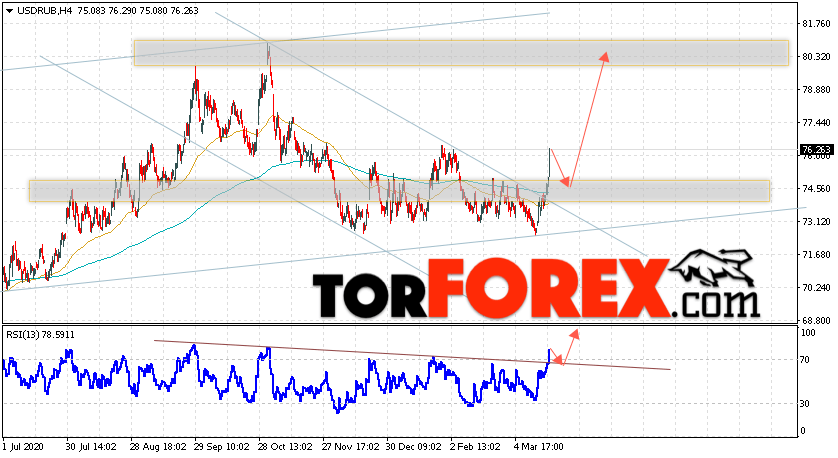838x458 pixels.
Task: Click the 73.120 price axis label
Action: [817, 221]
